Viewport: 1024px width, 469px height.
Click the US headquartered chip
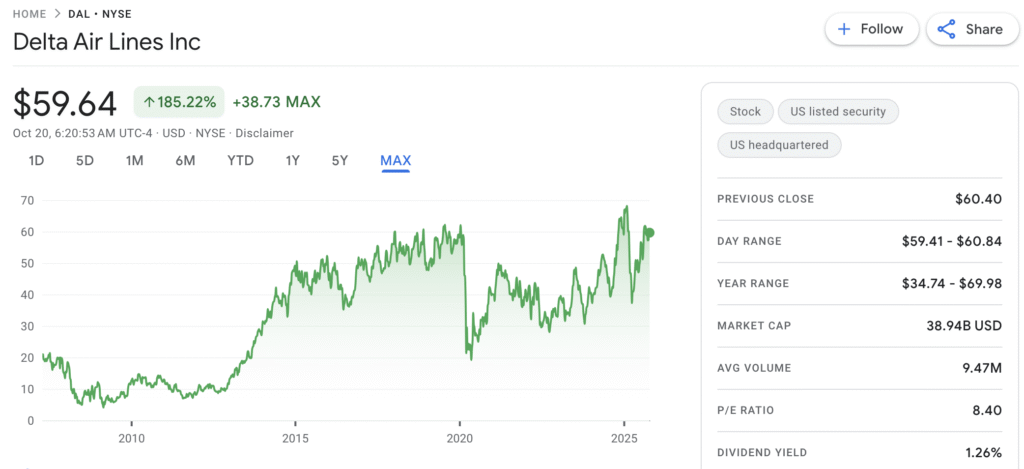click(779, 145)
